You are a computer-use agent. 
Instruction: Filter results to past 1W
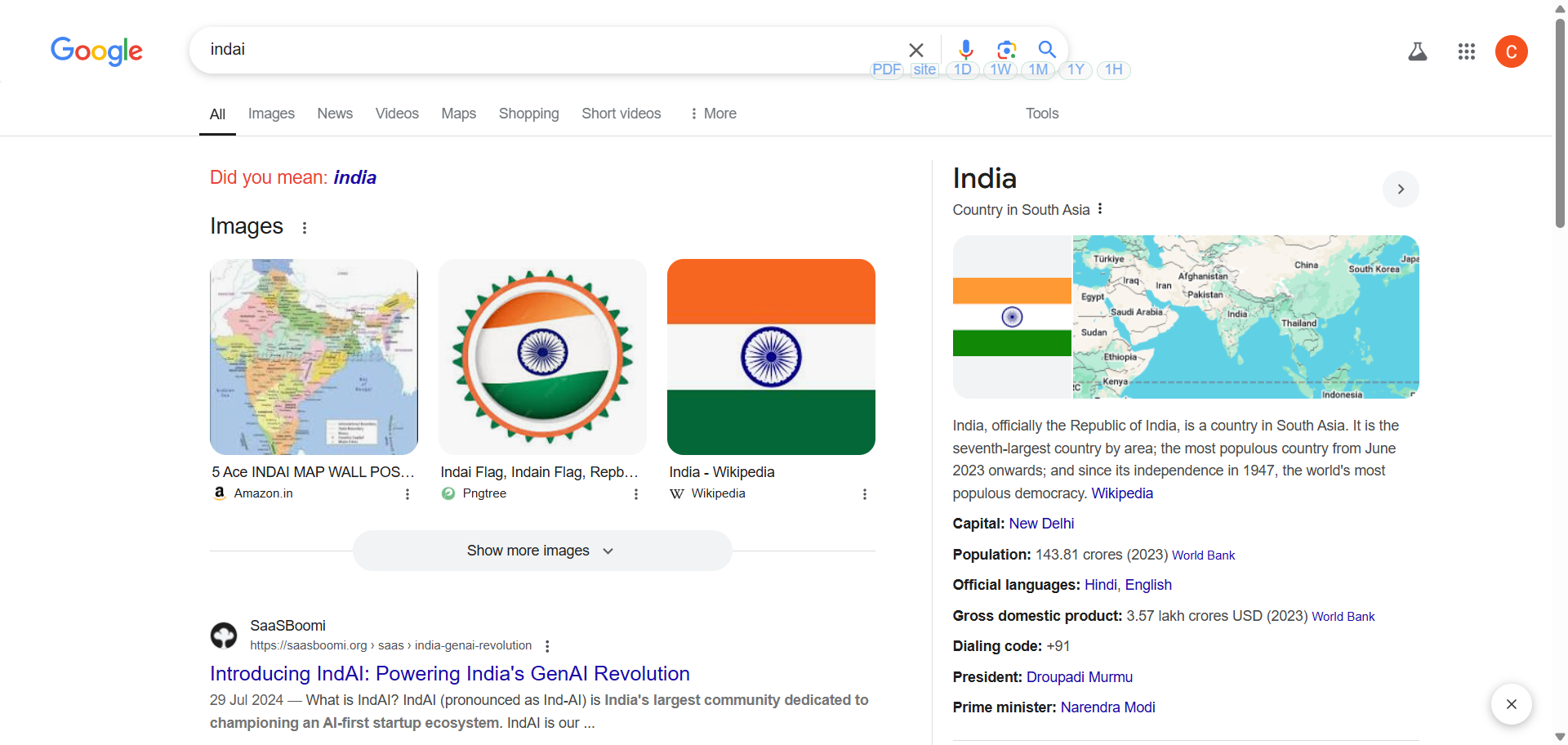tap(1000, 69)
